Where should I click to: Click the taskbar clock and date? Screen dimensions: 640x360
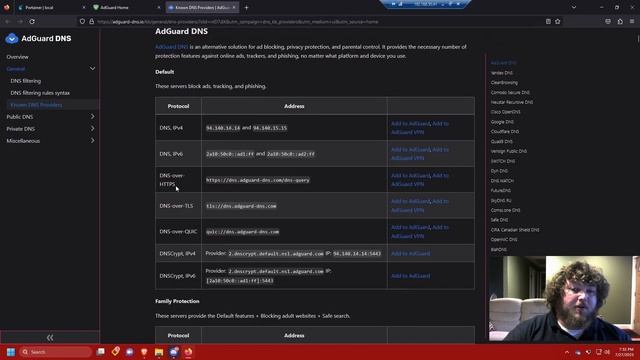tap(625, 352)
